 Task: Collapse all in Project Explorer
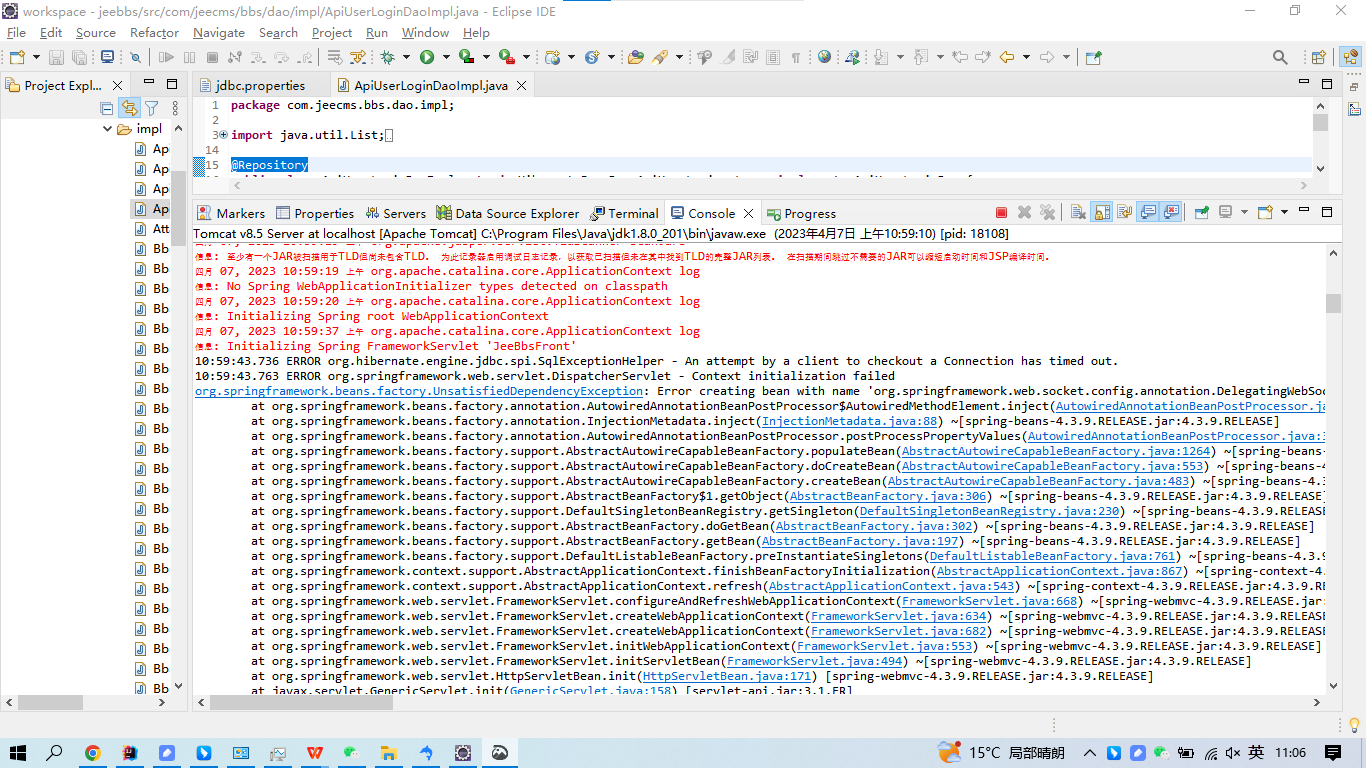point(107,108)
